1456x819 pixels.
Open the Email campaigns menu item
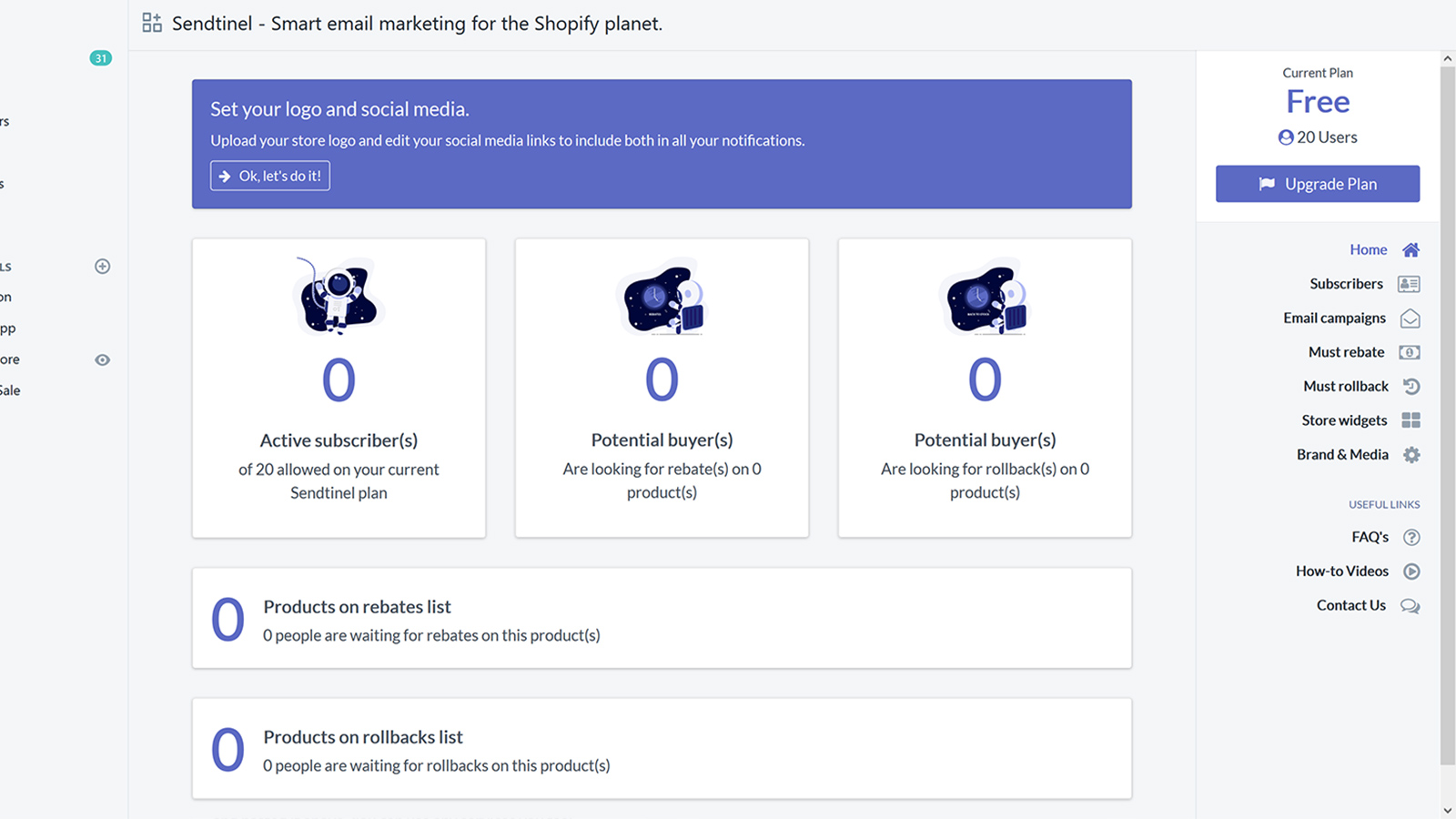(x=1334, y=318)
